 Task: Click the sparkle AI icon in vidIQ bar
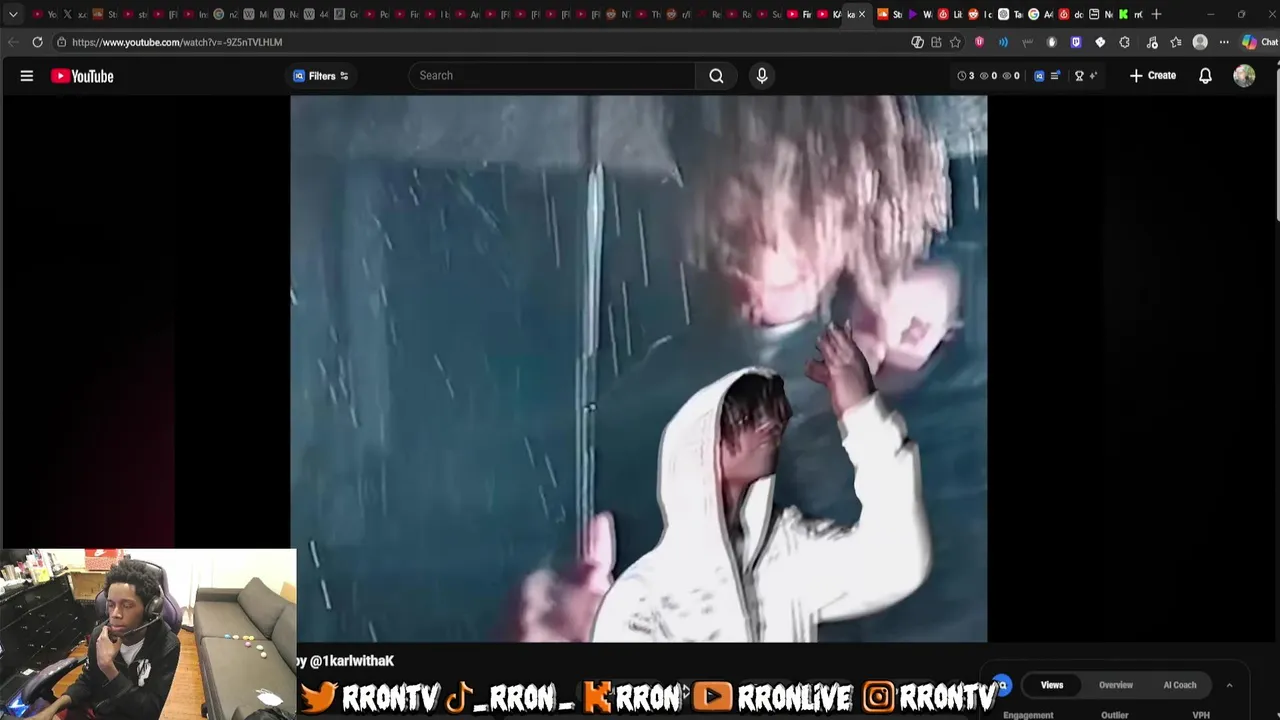(1093, 75)
